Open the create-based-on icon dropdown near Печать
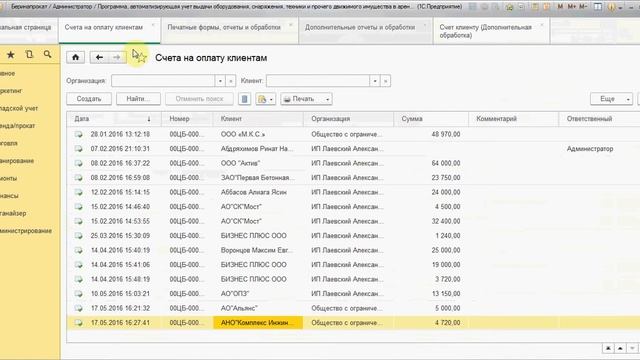The height and width of the screenshot is (360, 640). pyautogui.click(x=266, y=99)
